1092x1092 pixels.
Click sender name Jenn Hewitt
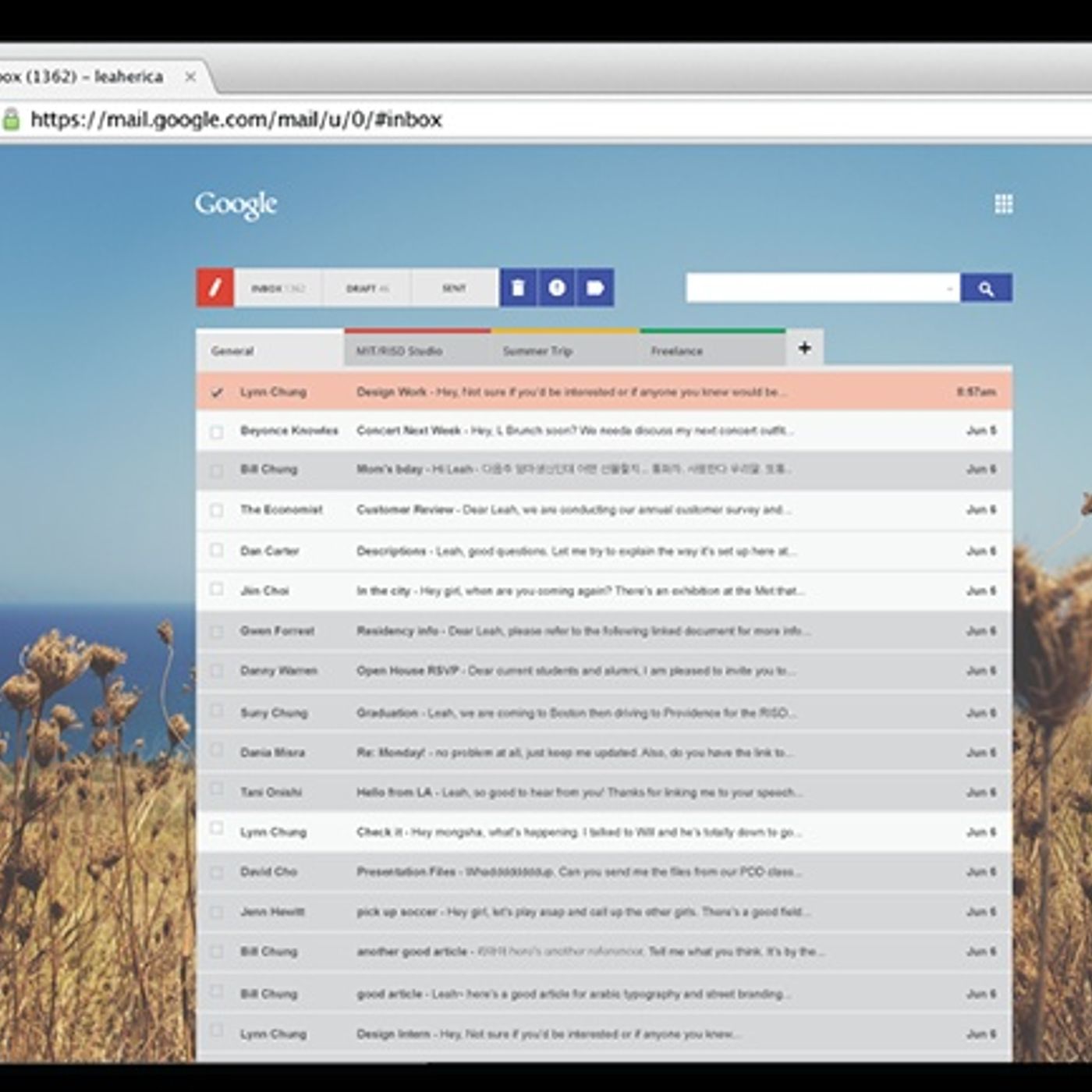coord(272,911)
